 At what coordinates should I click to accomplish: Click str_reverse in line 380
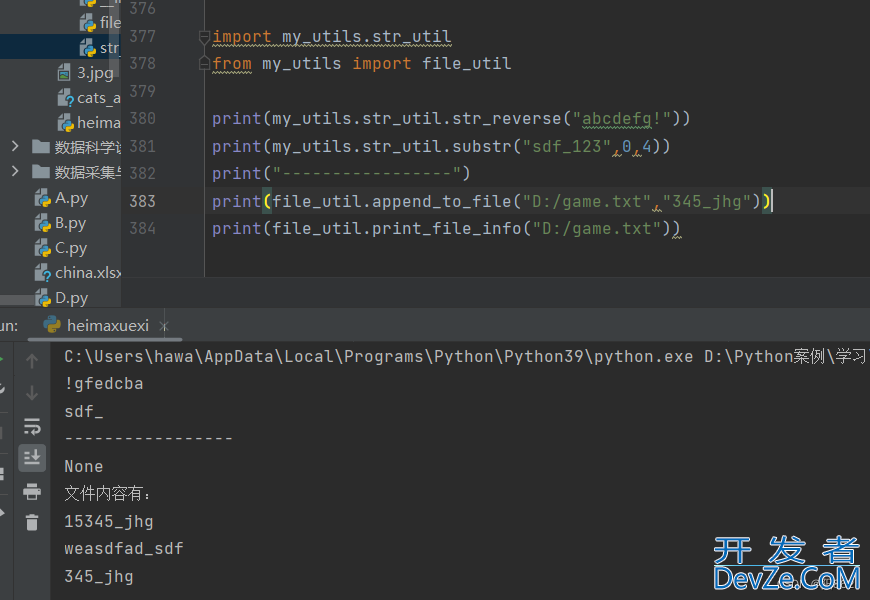507,119
